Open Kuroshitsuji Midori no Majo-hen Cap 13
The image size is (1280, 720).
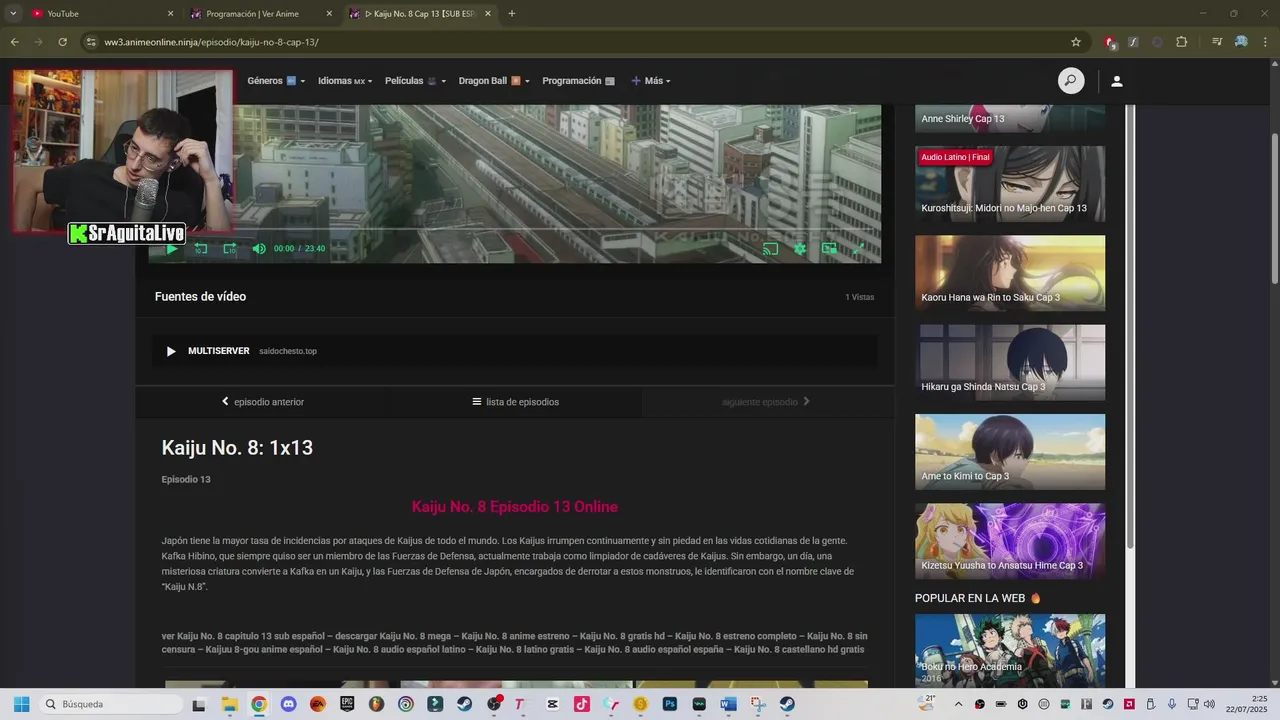pos(1010,184)
